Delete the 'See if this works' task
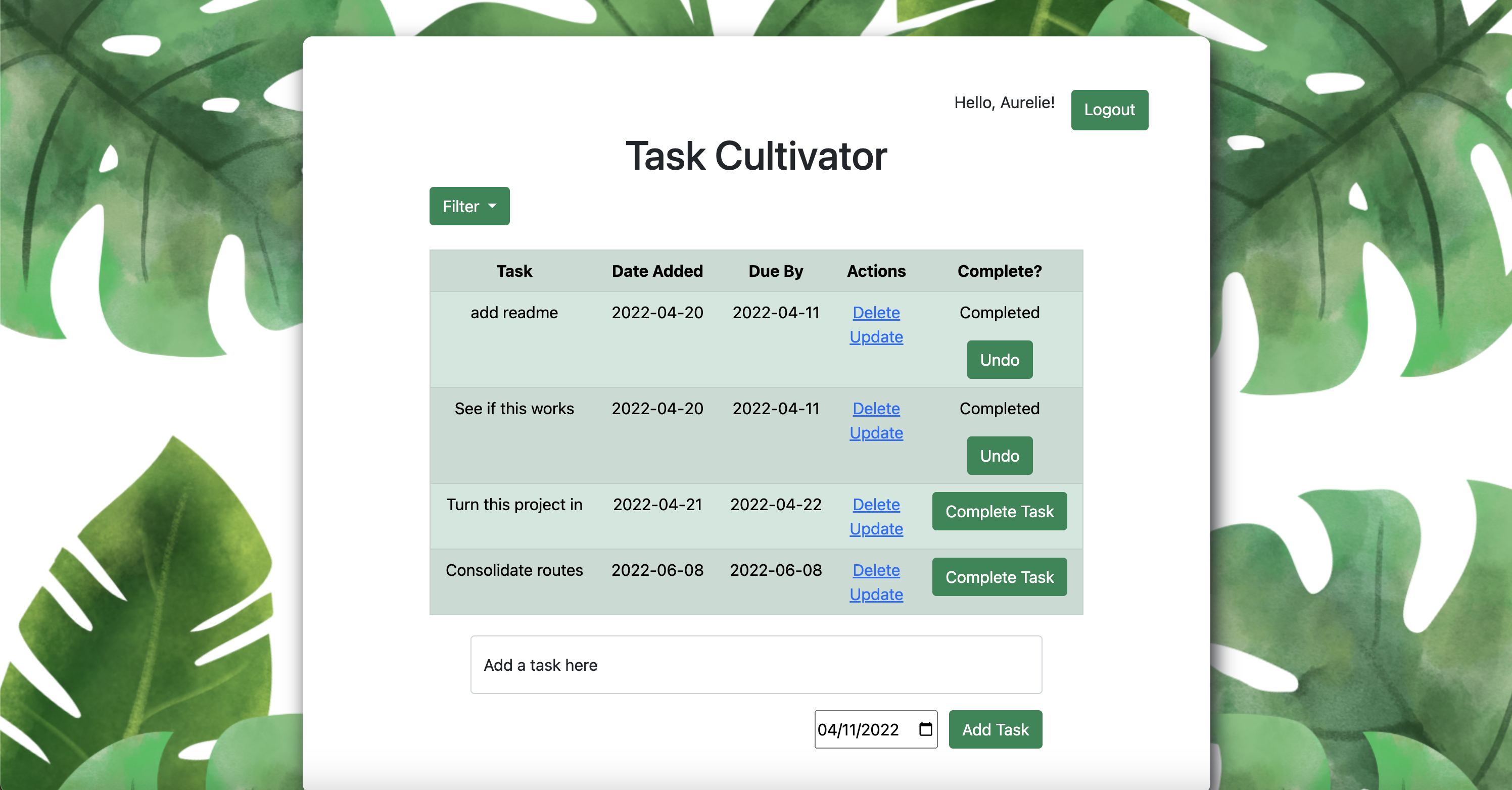 coord(876,409)
